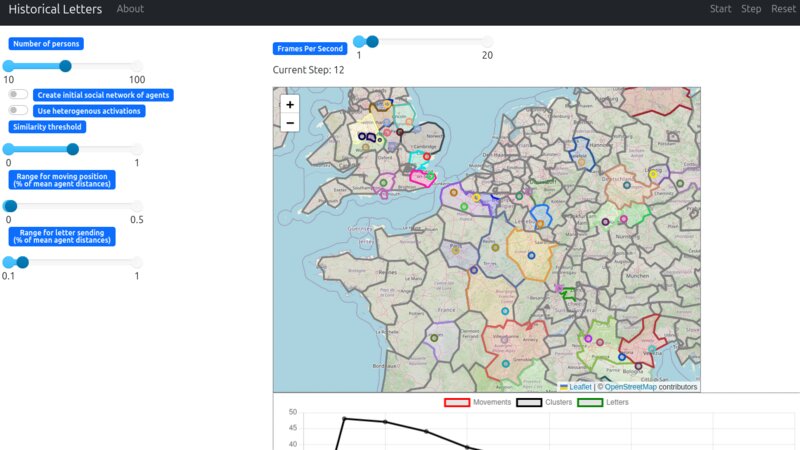Click the peak data point on Clusters line
Screen dimensions: 800x450
(x=345, y=419)
